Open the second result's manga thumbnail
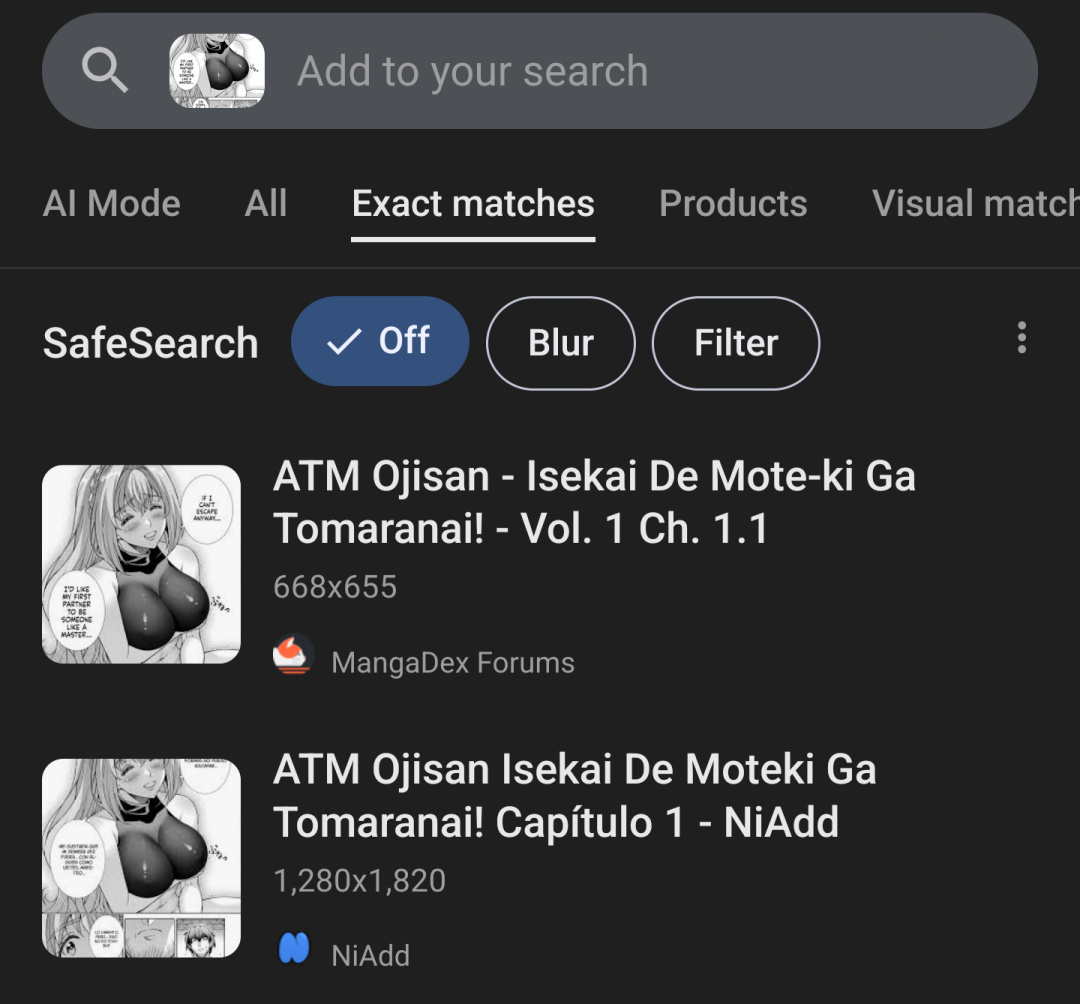The height and width of the screenshot is (1004, 1080). pyautogui.click(x=141, y=857)
